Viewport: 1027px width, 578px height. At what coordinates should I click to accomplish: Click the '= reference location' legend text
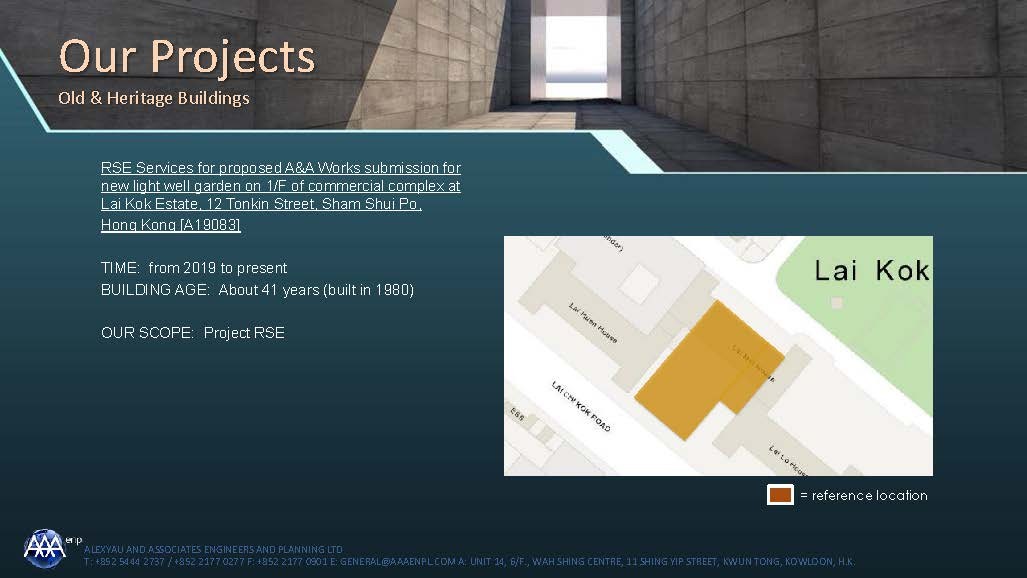[863, 495]
